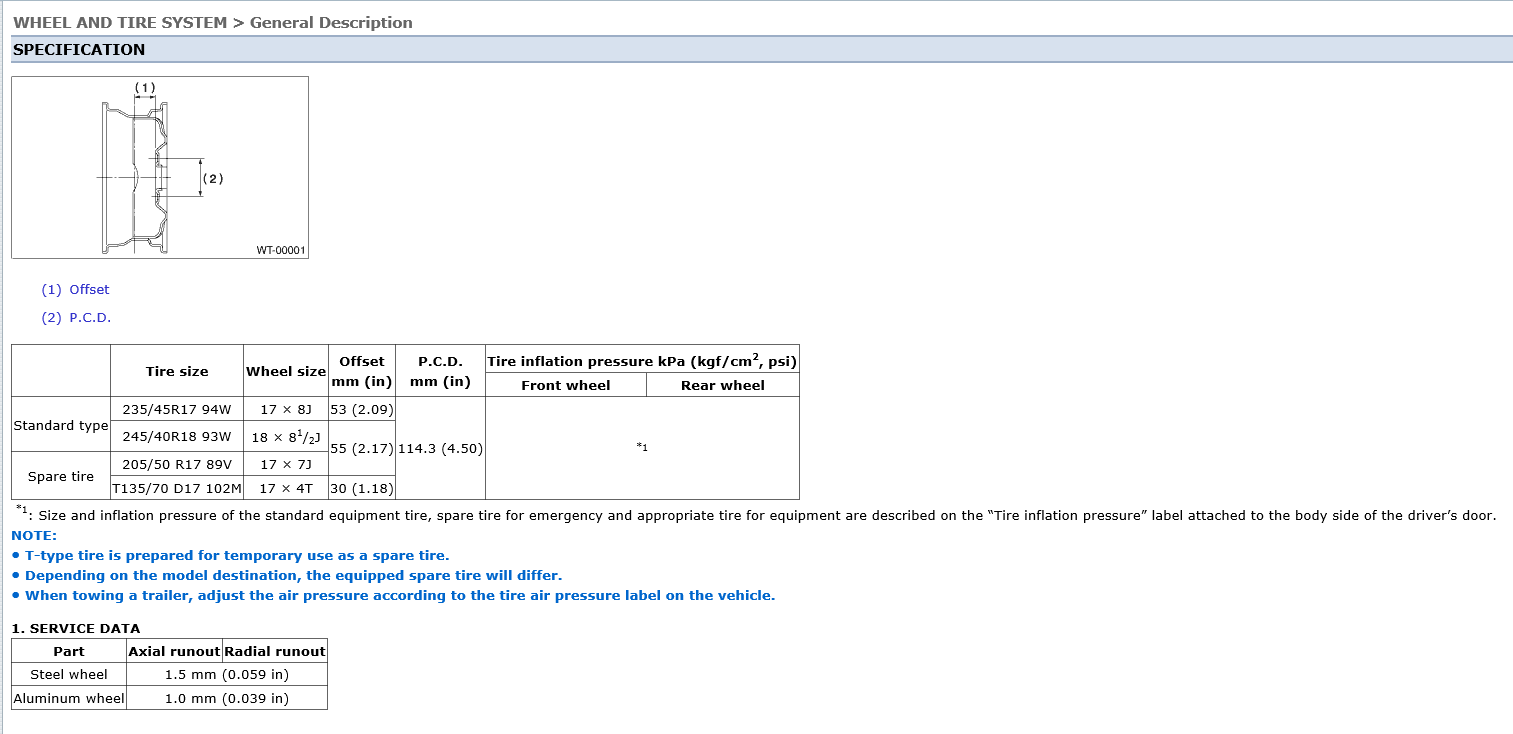Click the "Rear wheel" column header
Image resolution: width=1513 pixels, height=734 pixels.
pos(722,385)
